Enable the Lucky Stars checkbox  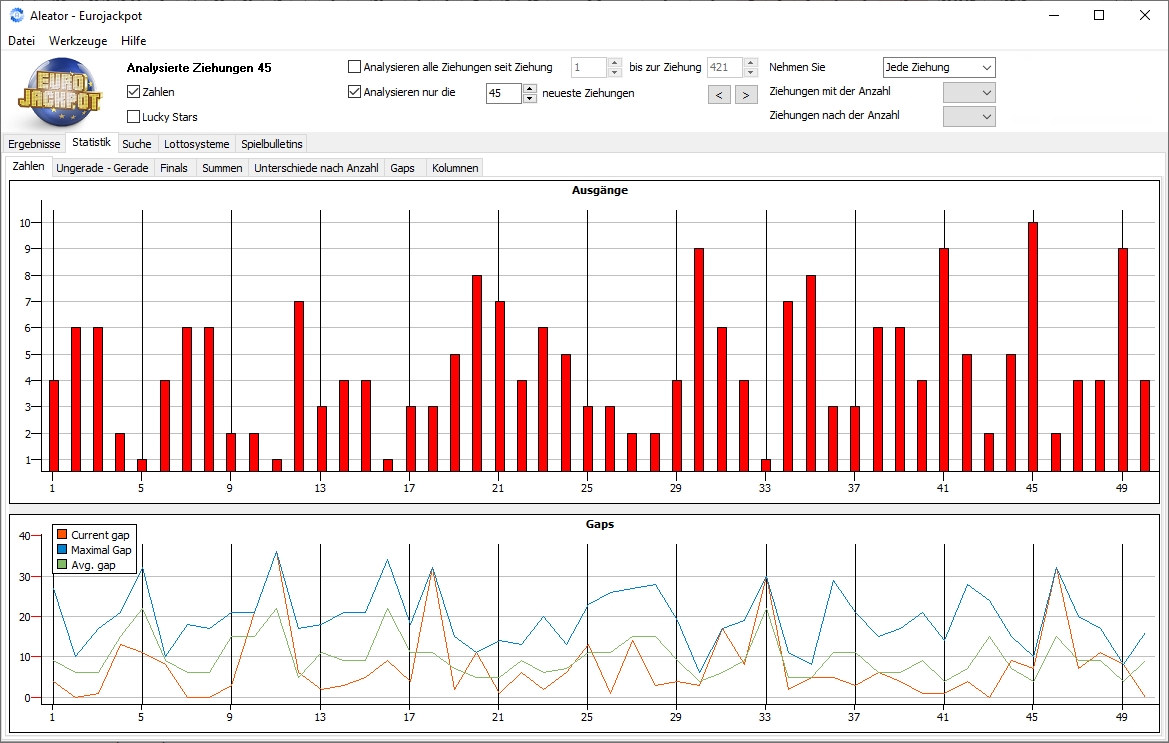(x=133, y=116)
